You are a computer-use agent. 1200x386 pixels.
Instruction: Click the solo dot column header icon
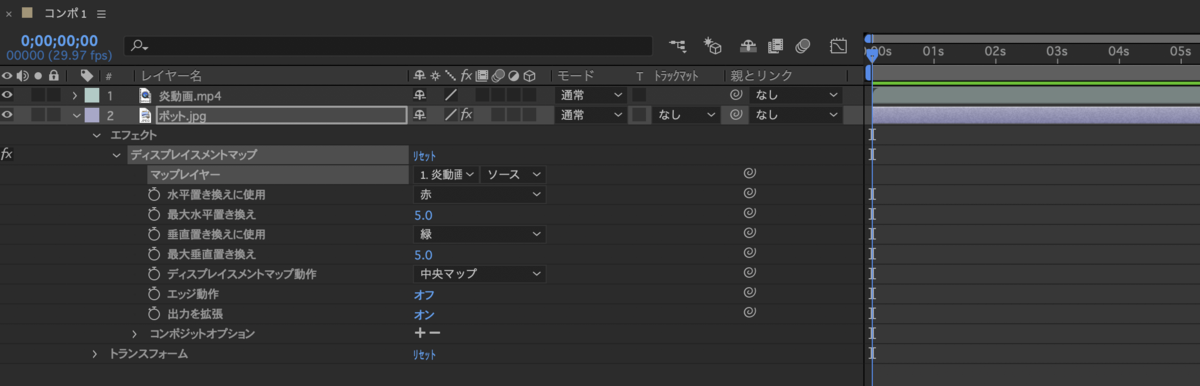click(x=38, y=75)
